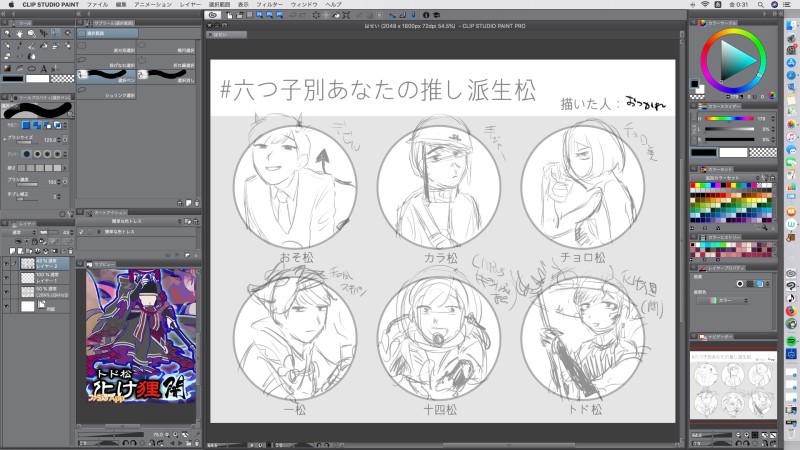The height and width of the screenshot is (450, 800).
Task: Open the ファイル menu
Action: pyautogui.click(x=97, y=4)
